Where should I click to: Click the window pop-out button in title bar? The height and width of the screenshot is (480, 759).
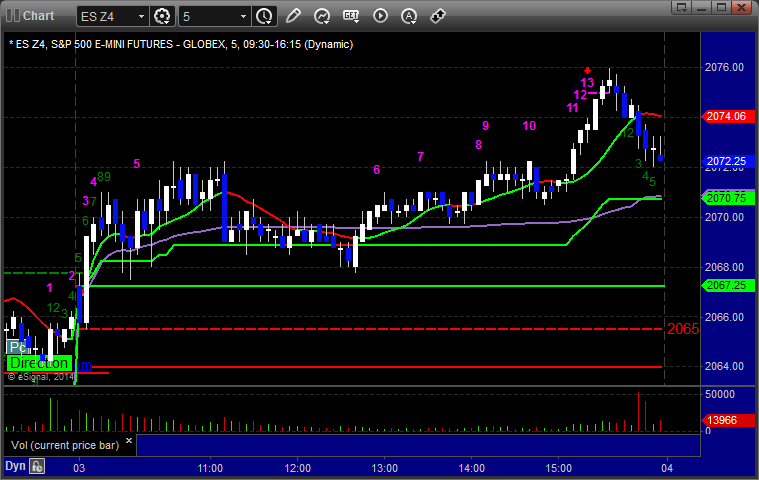[x=682, y=7]
